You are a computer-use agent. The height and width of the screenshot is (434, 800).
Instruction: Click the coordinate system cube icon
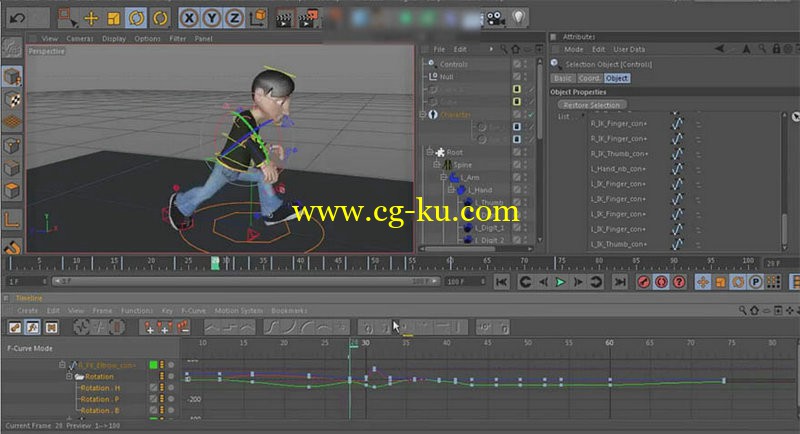tap(258, 18)
